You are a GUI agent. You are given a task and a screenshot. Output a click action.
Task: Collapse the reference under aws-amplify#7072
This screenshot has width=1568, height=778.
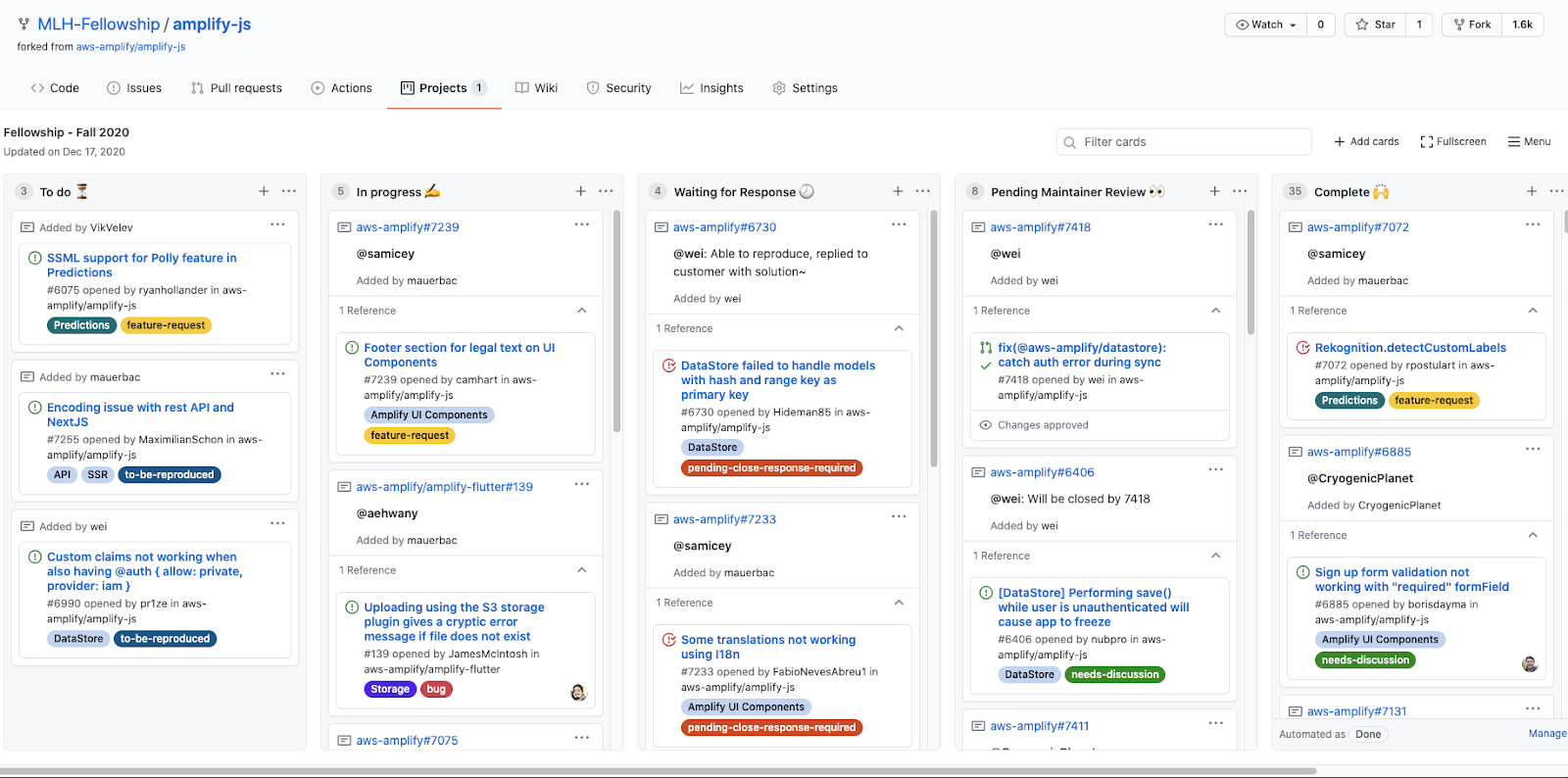(x=1534, y=311)
